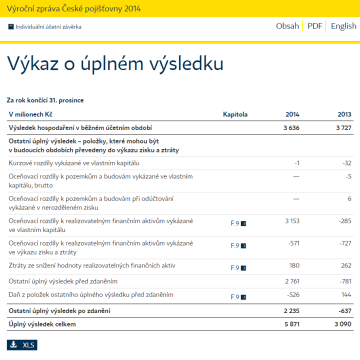This screenshot has height=360, width=360.
Task: Click the value 2 761
Action: pos(292,281)
